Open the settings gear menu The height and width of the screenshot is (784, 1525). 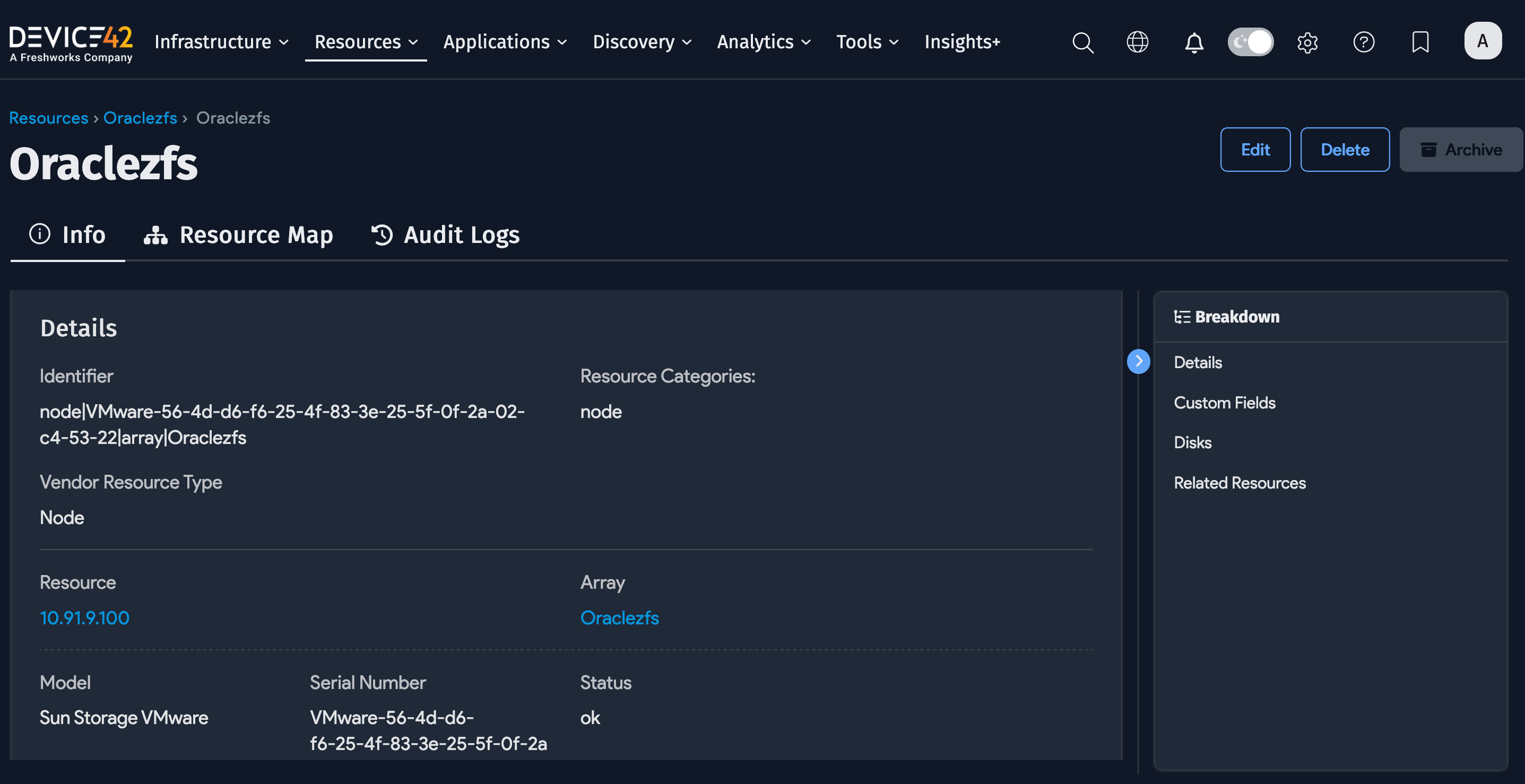pos(1308,42)
